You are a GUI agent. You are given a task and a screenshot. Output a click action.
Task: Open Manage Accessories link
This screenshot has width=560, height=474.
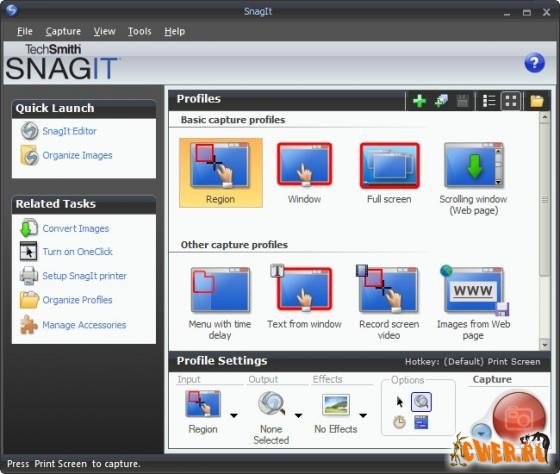pos(84,325)
